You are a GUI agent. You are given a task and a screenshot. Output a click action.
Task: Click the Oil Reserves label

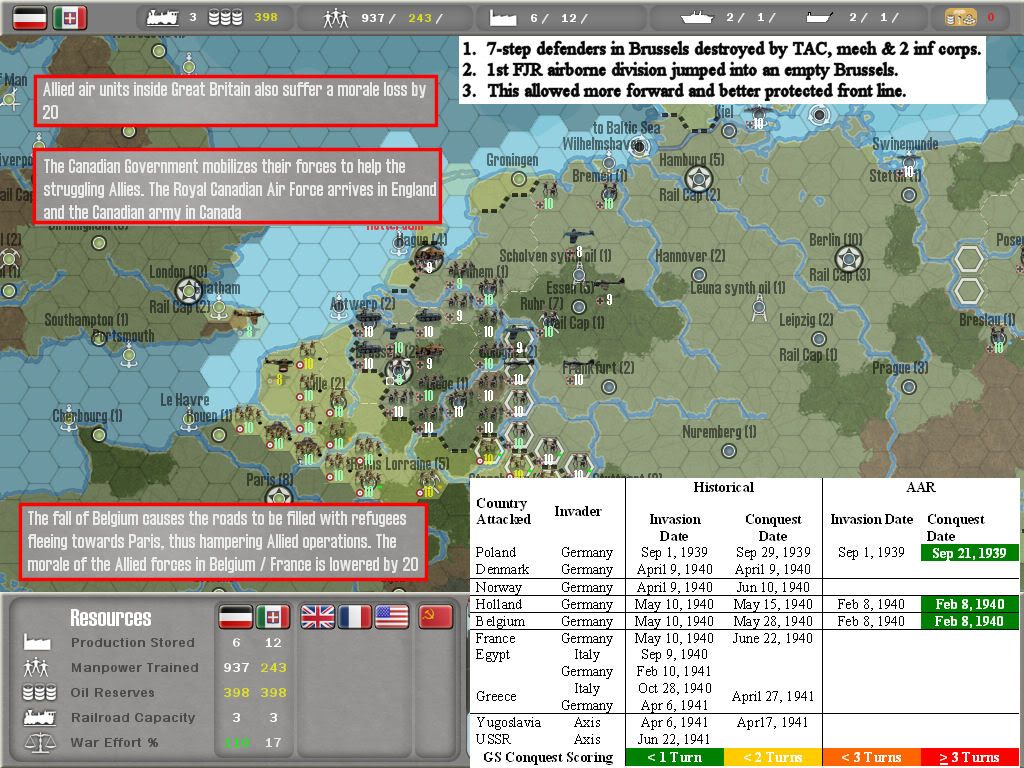112,692
